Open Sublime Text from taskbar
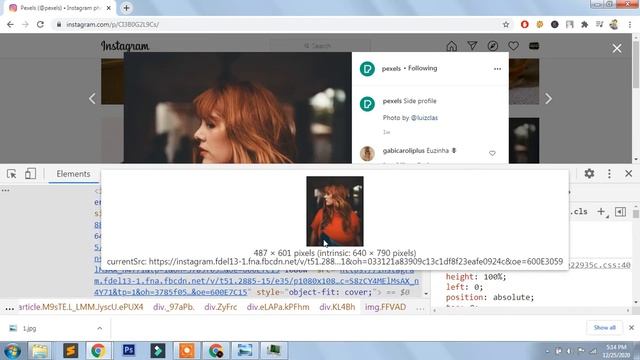 point(70,351)
